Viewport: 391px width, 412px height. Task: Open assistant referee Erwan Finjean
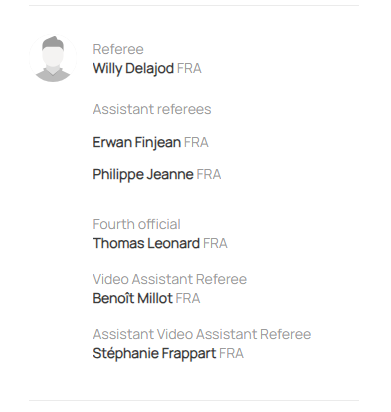(x=137, y=143)
